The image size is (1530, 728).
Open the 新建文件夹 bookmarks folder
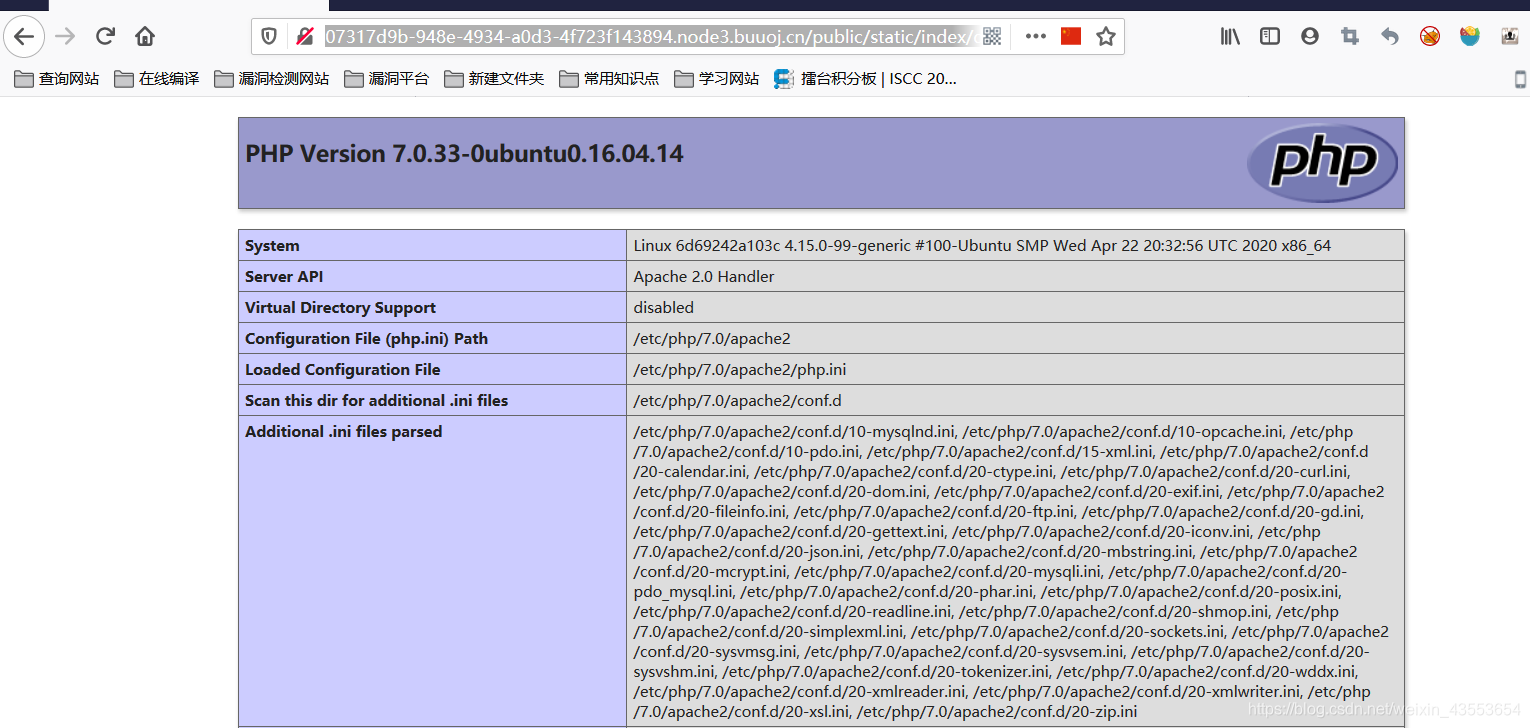pyautogui.click(x=495, y=79)
